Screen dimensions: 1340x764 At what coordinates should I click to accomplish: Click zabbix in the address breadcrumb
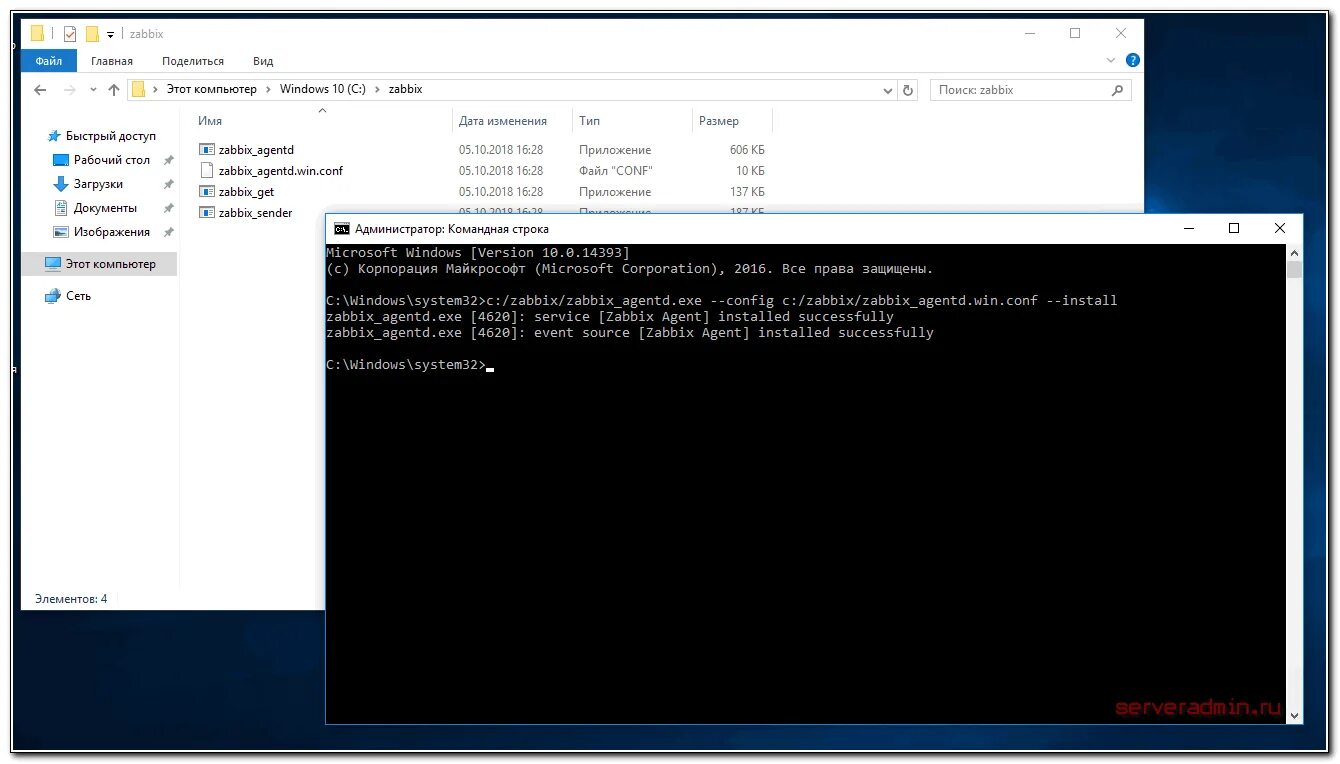point(405,89)
